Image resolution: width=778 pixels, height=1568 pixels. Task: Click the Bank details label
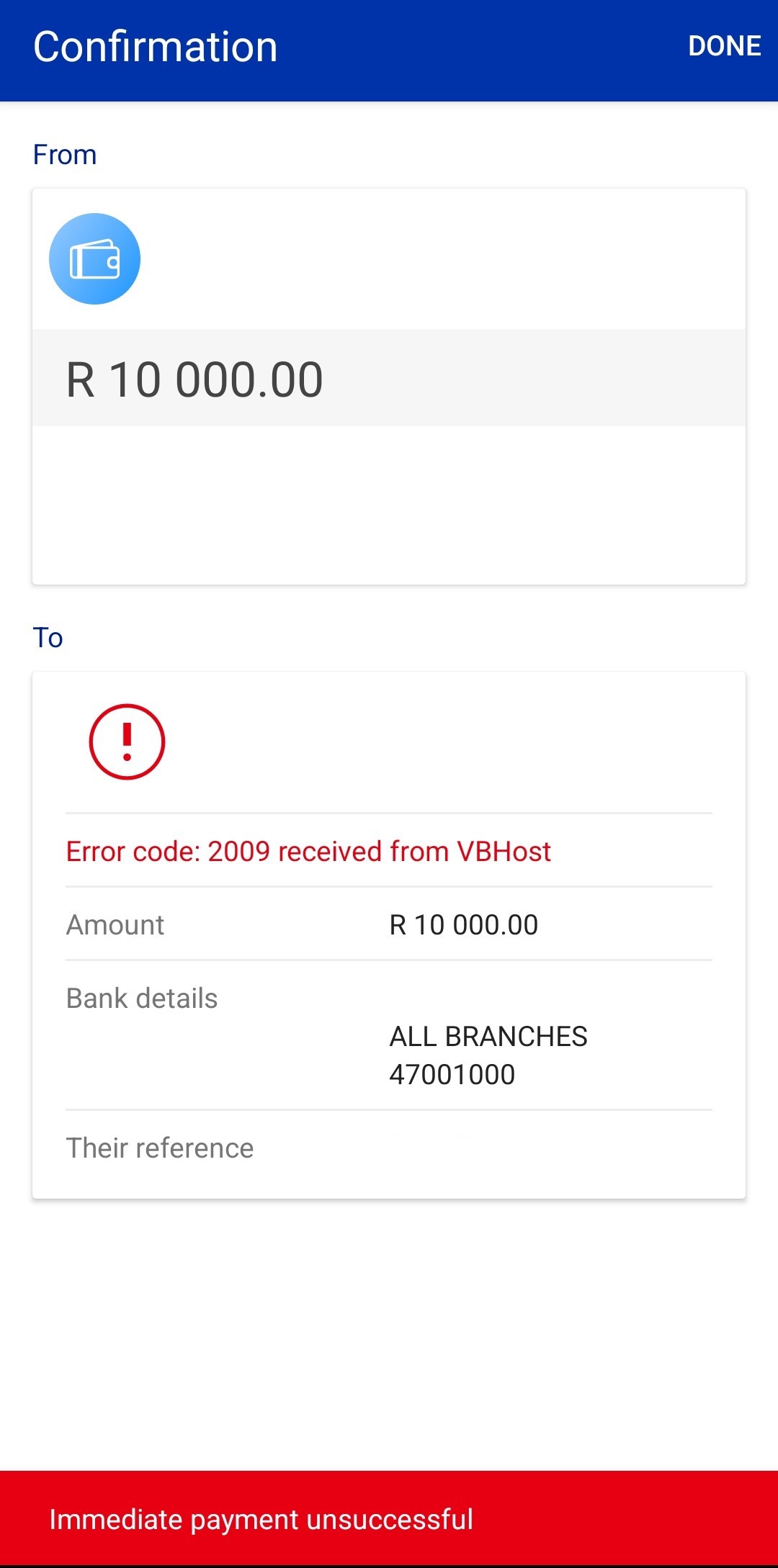142,999
